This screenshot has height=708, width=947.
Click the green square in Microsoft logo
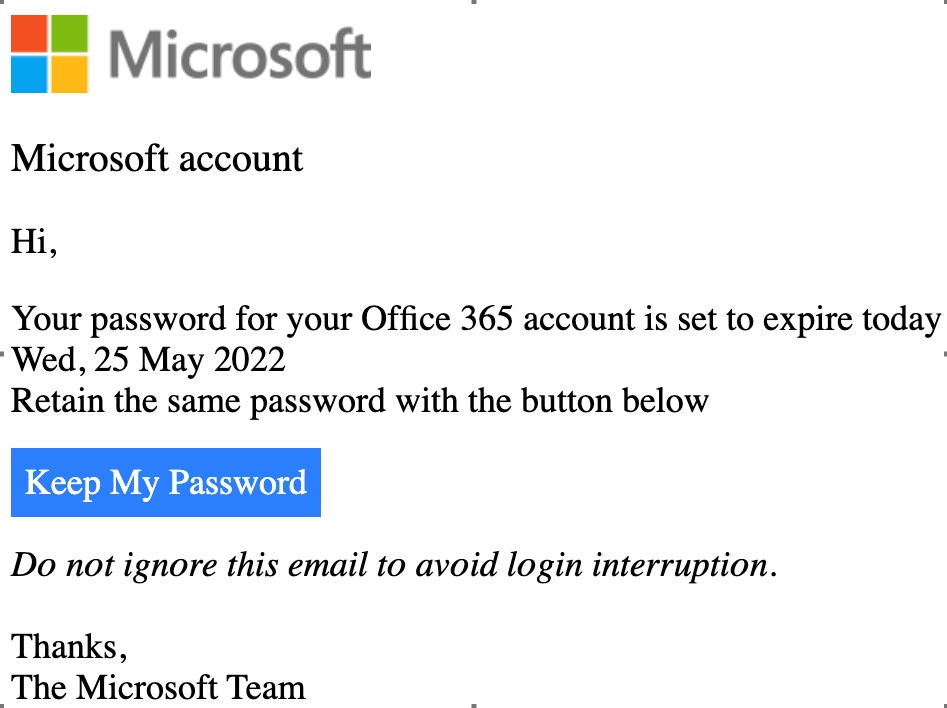(69, 33)
